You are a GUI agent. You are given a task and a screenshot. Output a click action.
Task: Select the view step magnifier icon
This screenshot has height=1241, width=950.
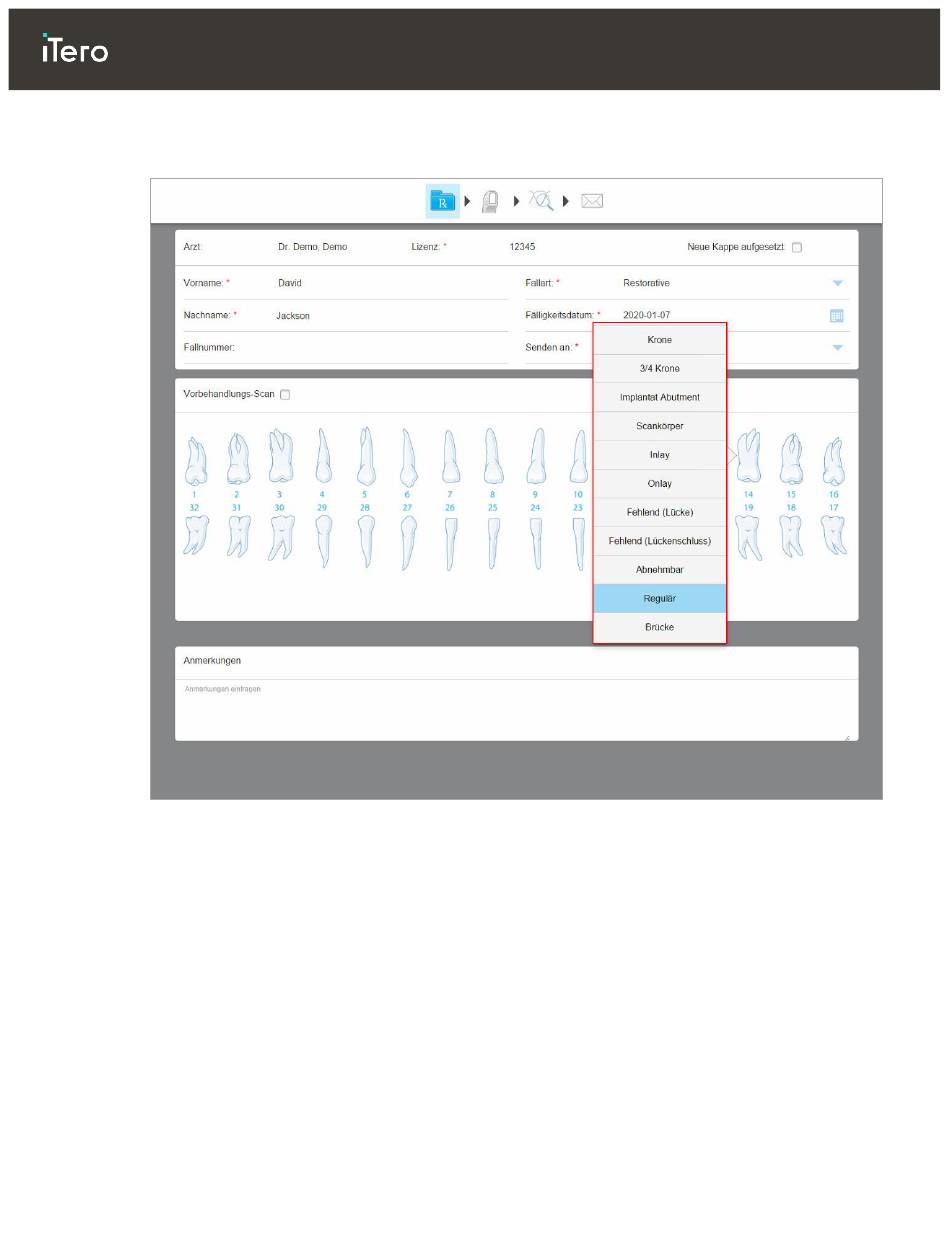click(x=541, y=201)
